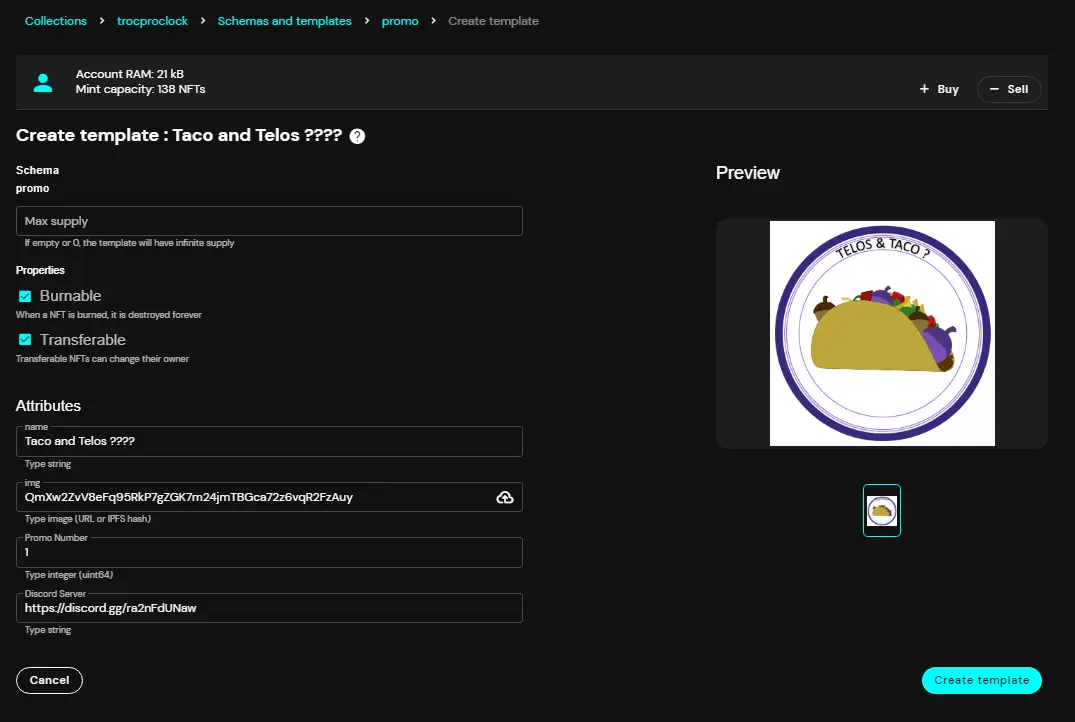Click the cloud upload icon in img field
Screen dimensions: 1075x722
(505, 498)
